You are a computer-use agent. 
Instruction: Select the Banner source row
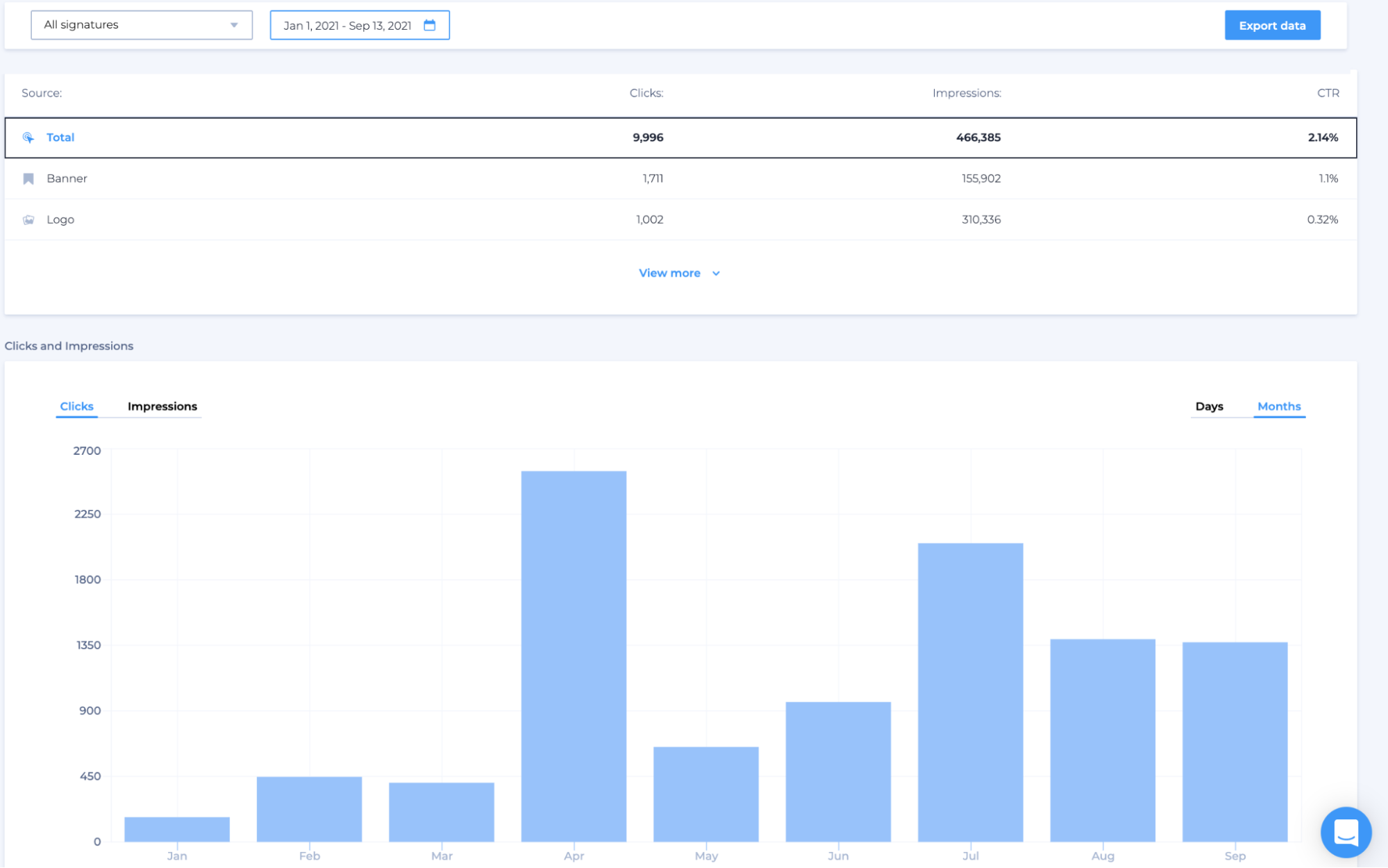tap(680, 178)
